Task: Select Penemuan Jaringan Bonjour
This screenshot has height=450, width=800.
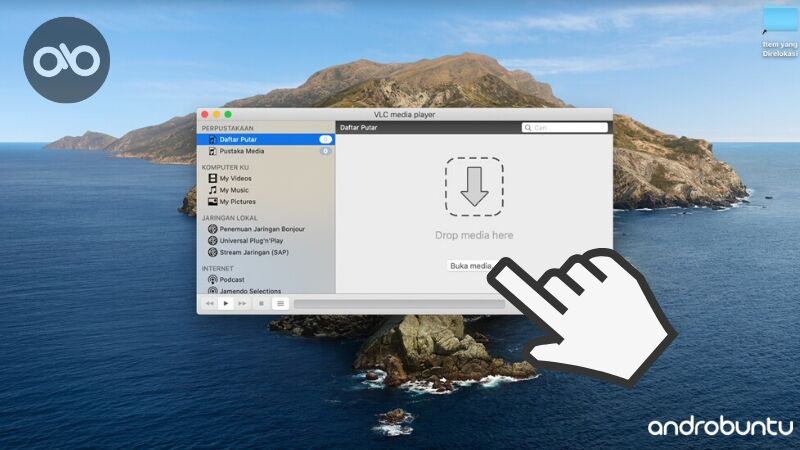Action: point(262,229)
